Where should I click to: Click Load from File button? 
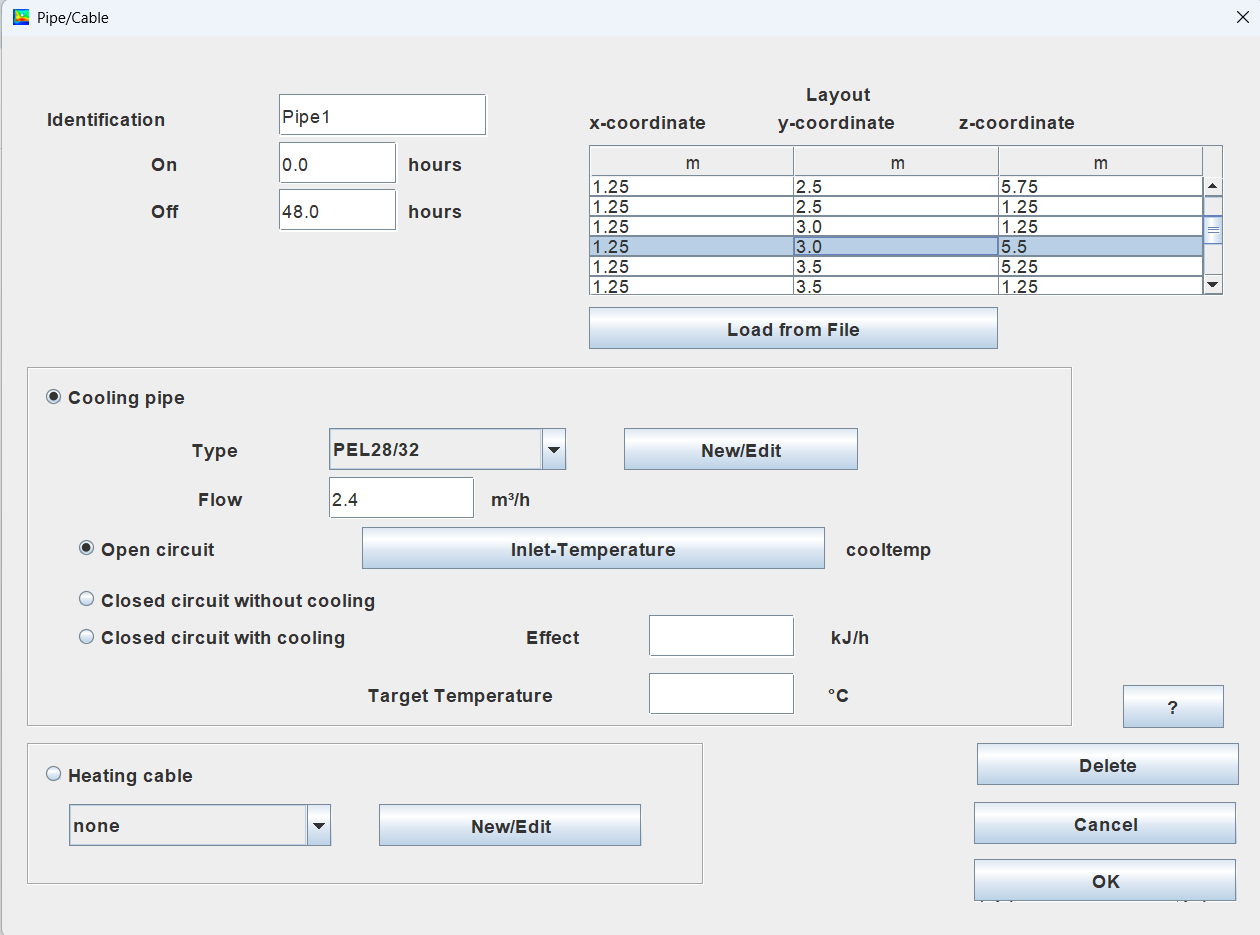[793, 329]
